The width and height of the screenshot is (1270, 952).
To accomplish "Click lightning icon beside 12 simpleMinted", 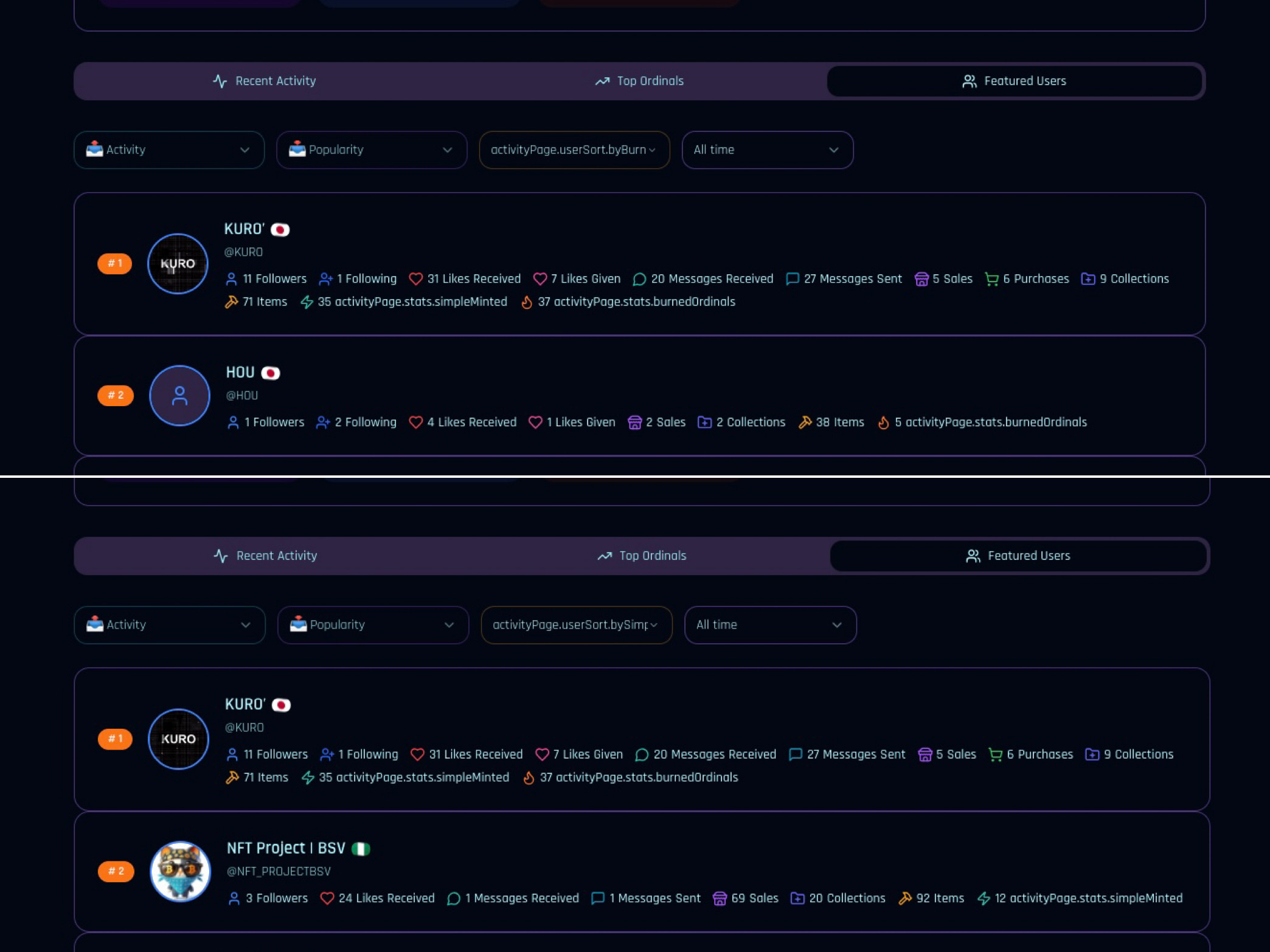I will point(984,898).
